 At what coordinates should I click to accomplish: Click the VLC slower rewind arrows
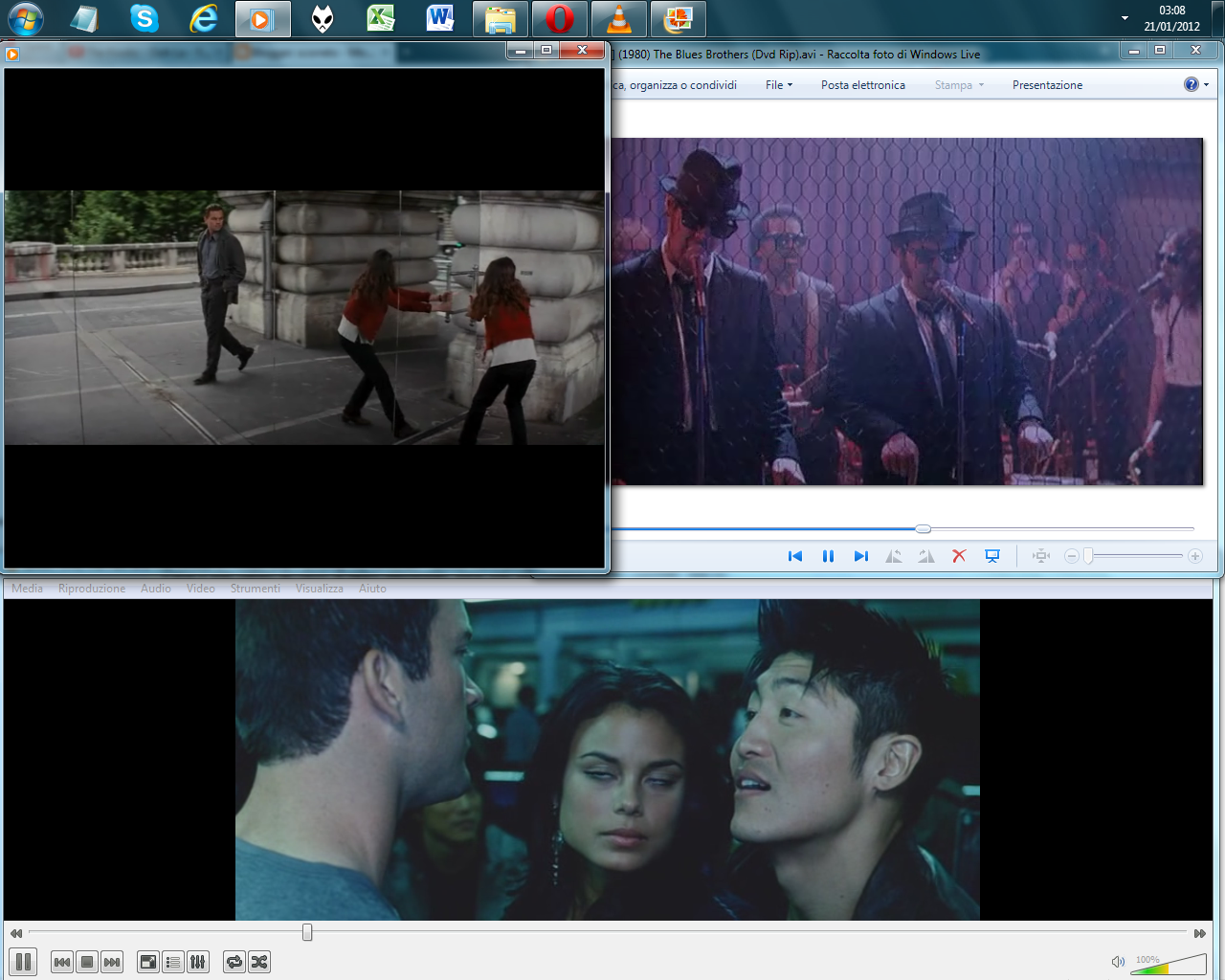pos(16,933)
